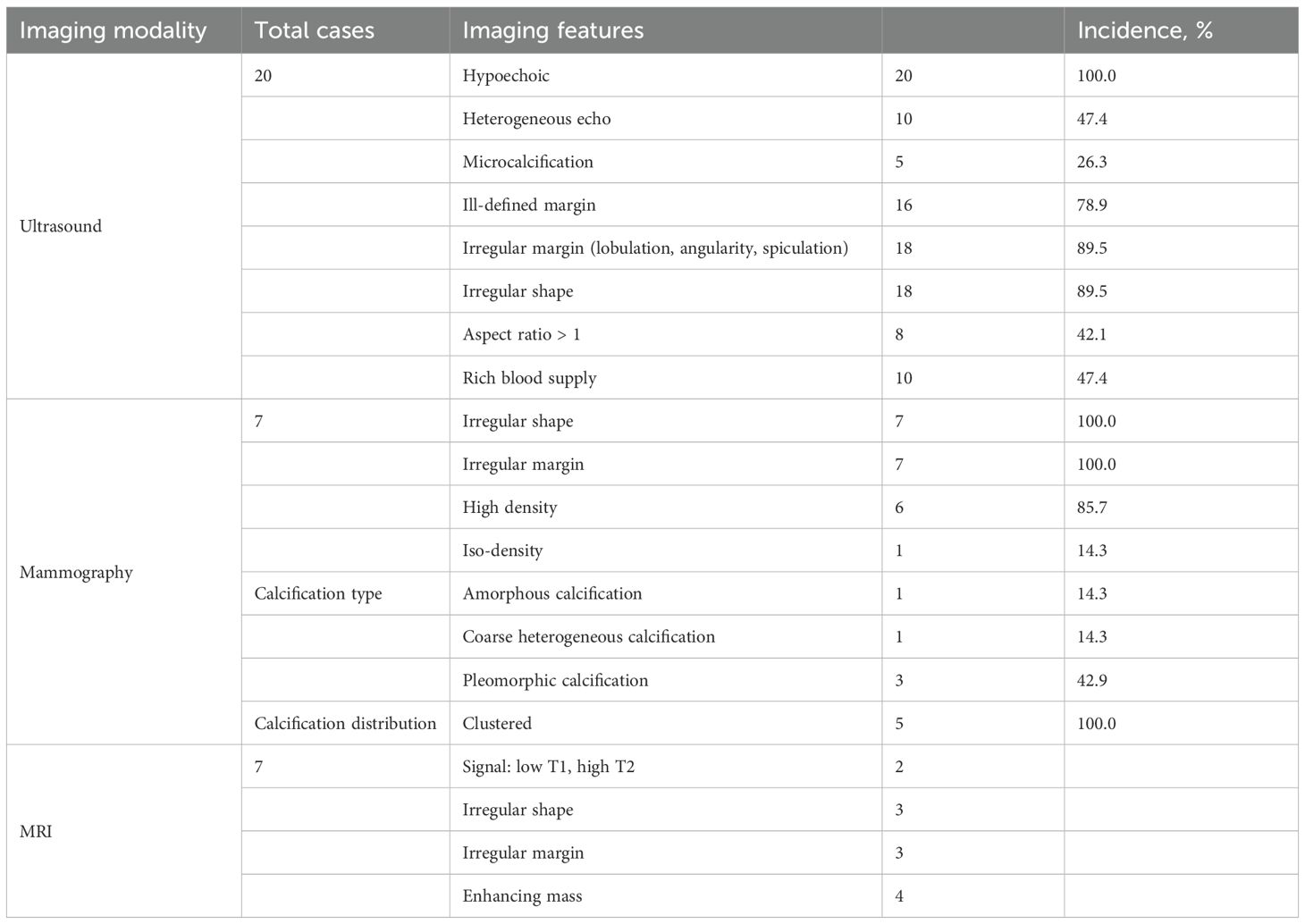Click the High density feature cell

pyautogui.click(x=509, y=507)
